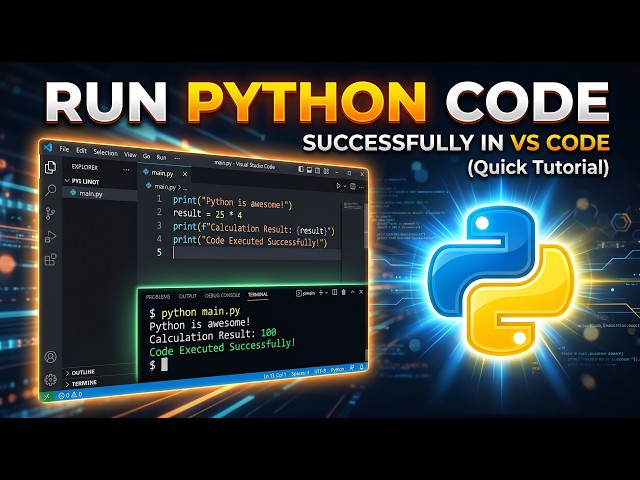
Task: Open the Run and Debug view
Action: 50,237
